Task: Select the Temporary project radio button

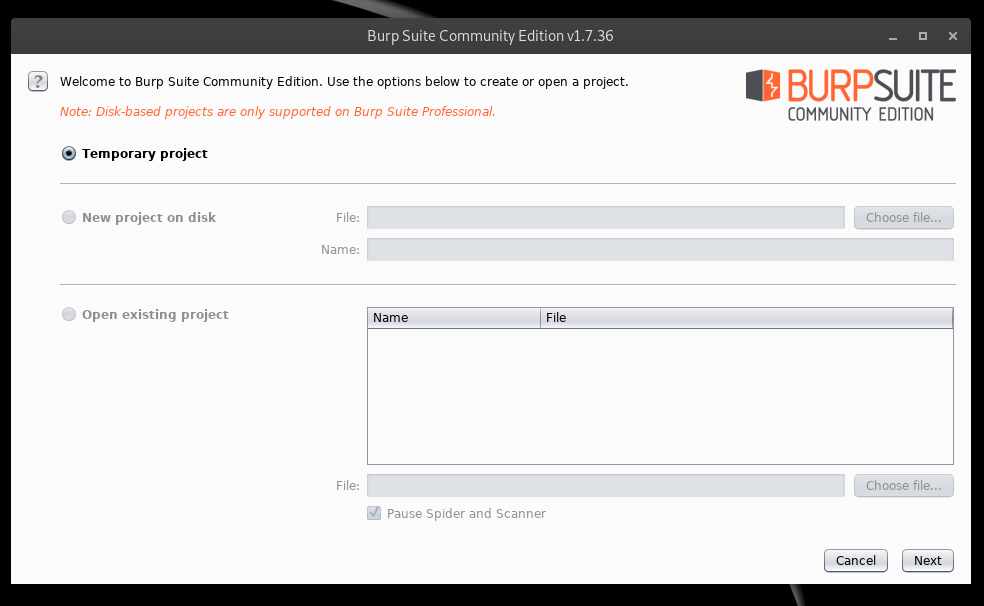Action: point(69,154)
